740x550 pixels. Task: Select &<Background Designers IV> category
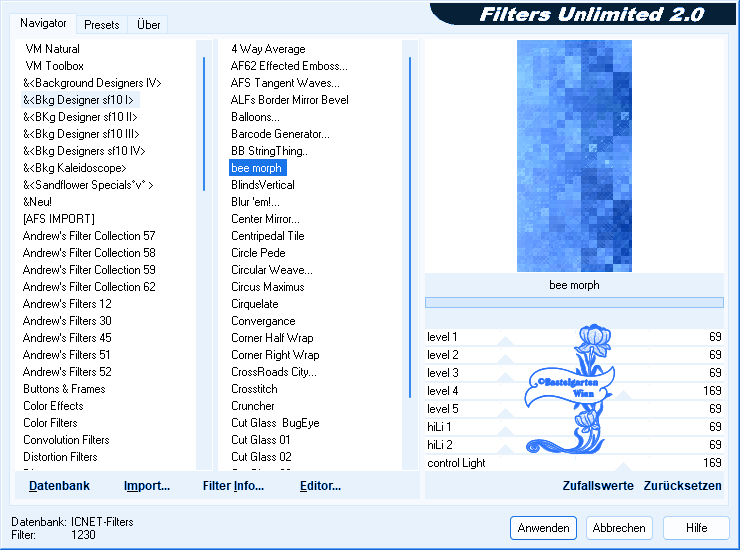click(92, 83)
